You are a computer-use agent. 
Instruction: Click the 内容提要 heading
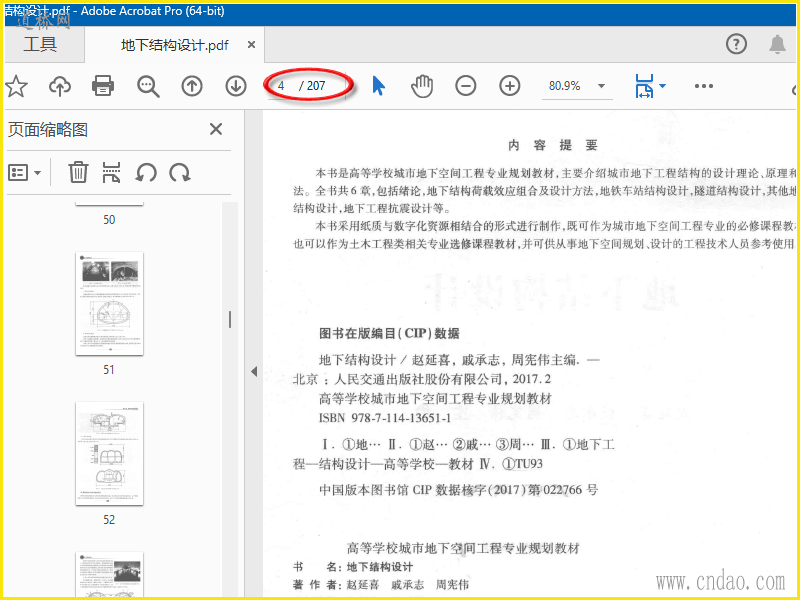[553, 145]
